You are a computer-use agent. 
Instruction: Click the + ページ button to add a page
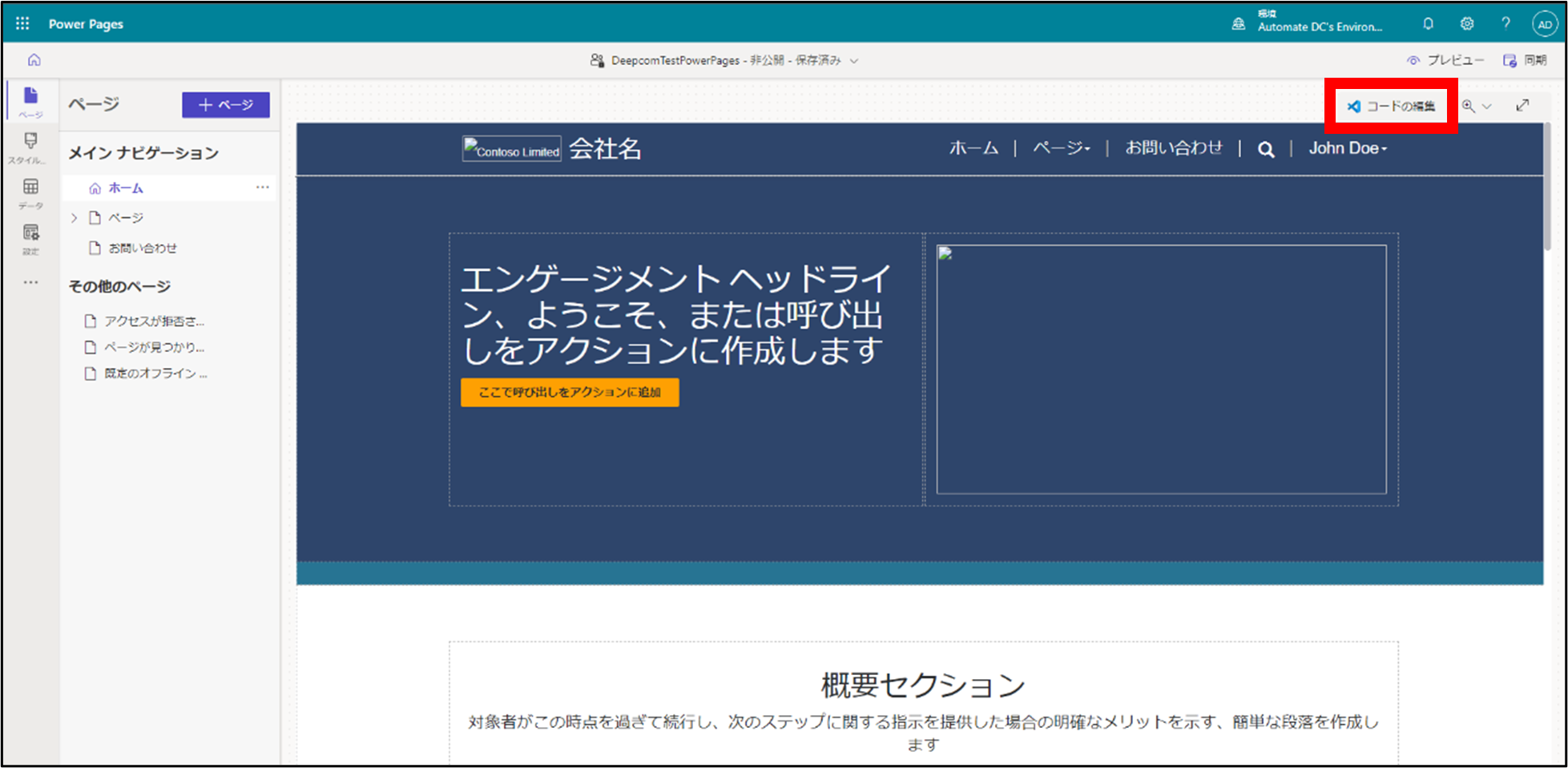pyautogui.click(x=226, y=104)
